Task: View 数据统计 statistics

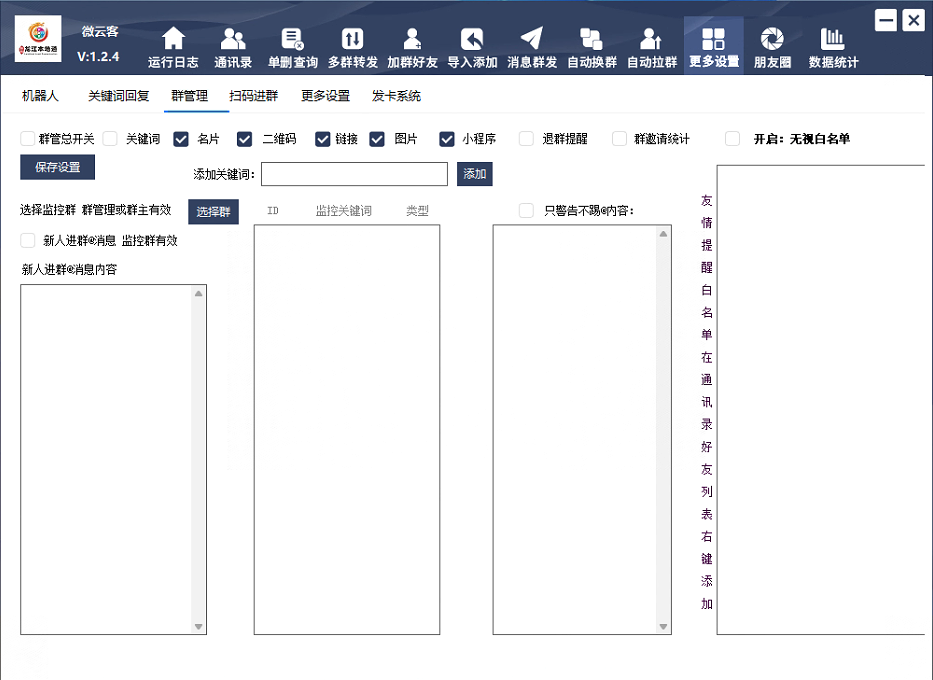Action: [x=831, y=44]
